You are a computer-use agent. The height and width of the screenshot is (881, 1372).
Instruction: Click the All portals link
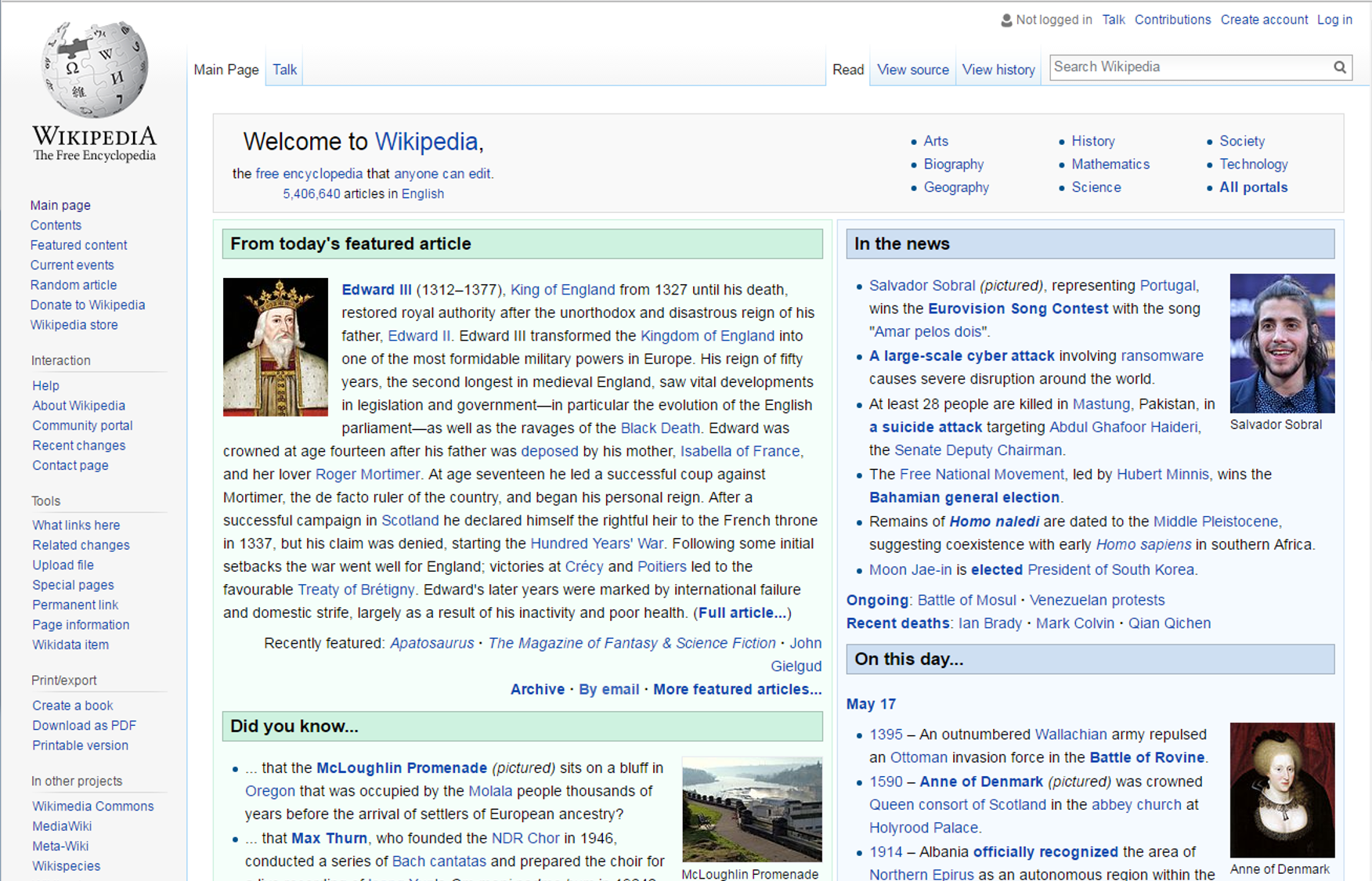(1254, 188)
